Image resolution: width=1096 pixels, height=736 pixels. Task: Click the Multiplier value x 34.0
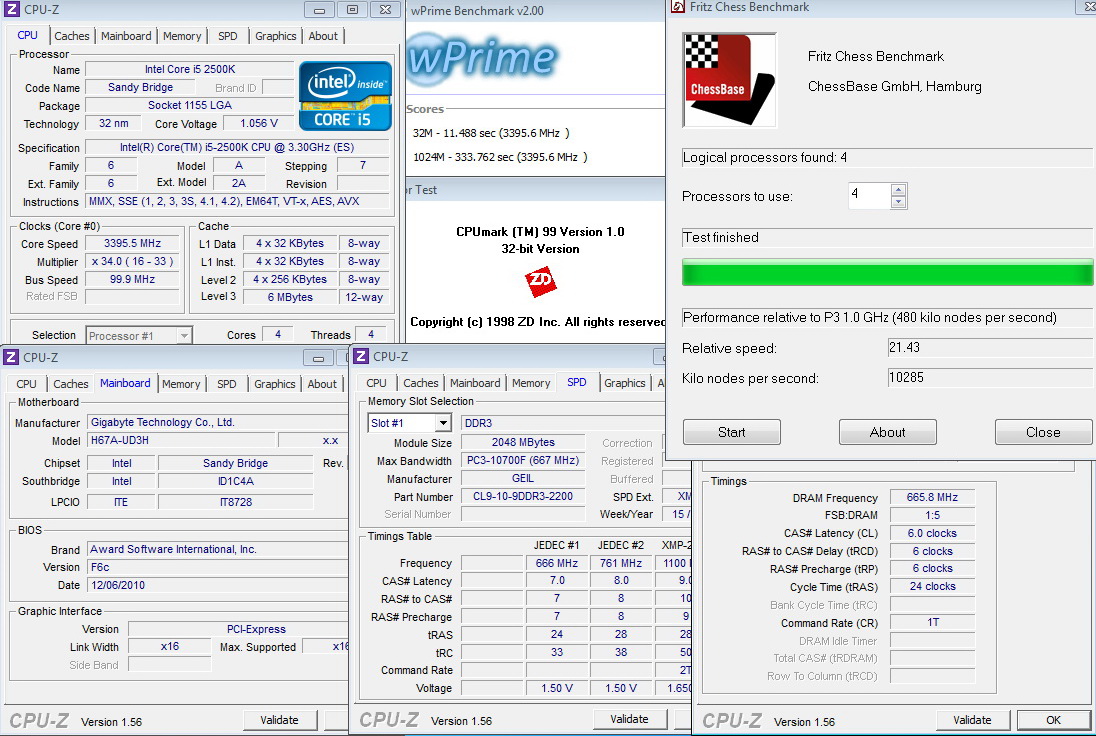click(x=133, y=261)
